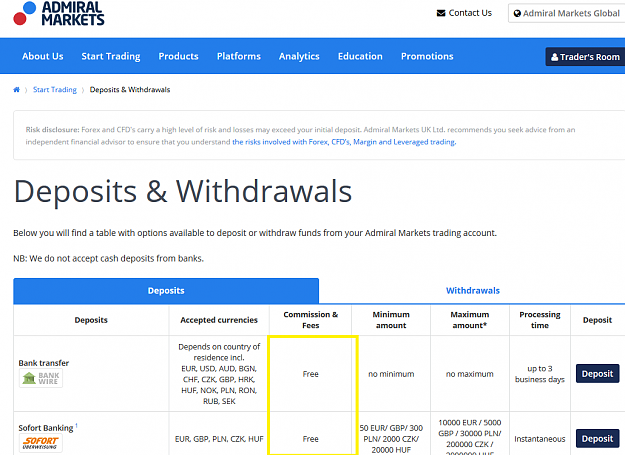Click 'Sofort Banking' row label
Viewport: 625px width, 455px height.
[x=46, y=428]
